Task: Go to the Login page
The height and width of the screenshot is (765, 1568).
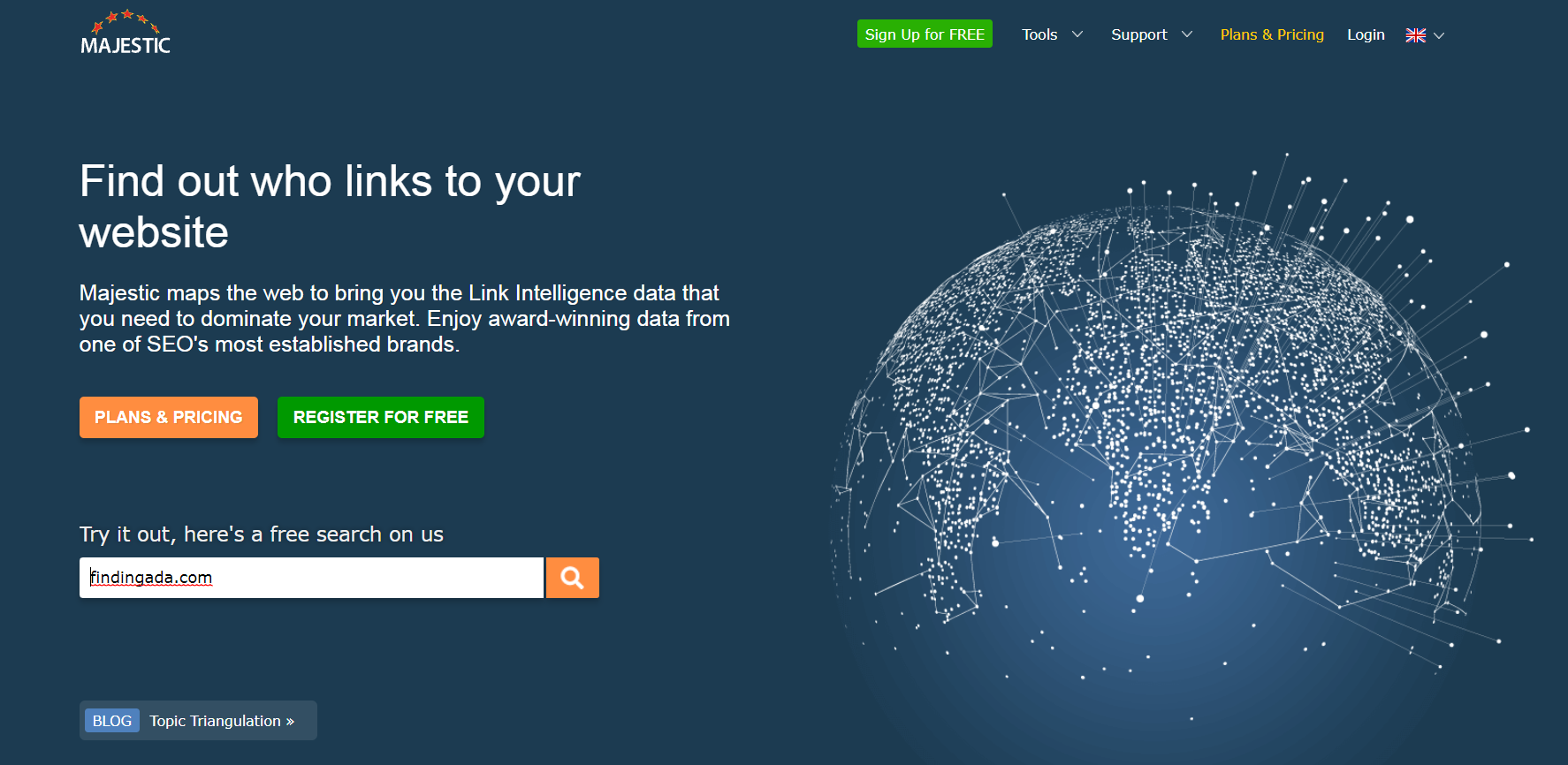Action: click(x=1366, y=34)
